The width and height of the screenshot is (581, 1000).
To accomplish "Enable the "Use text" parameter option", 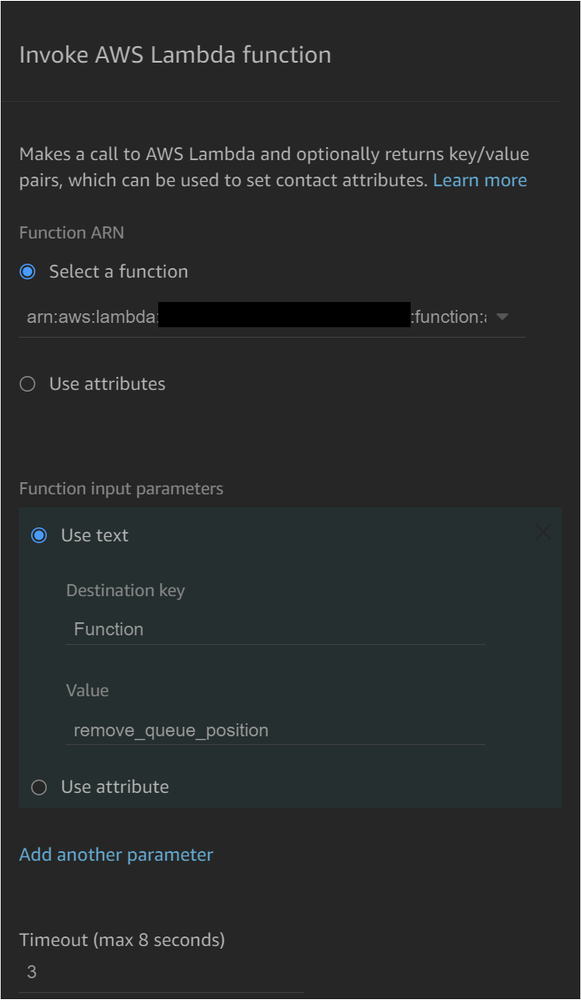I will (x=38, y=535).
